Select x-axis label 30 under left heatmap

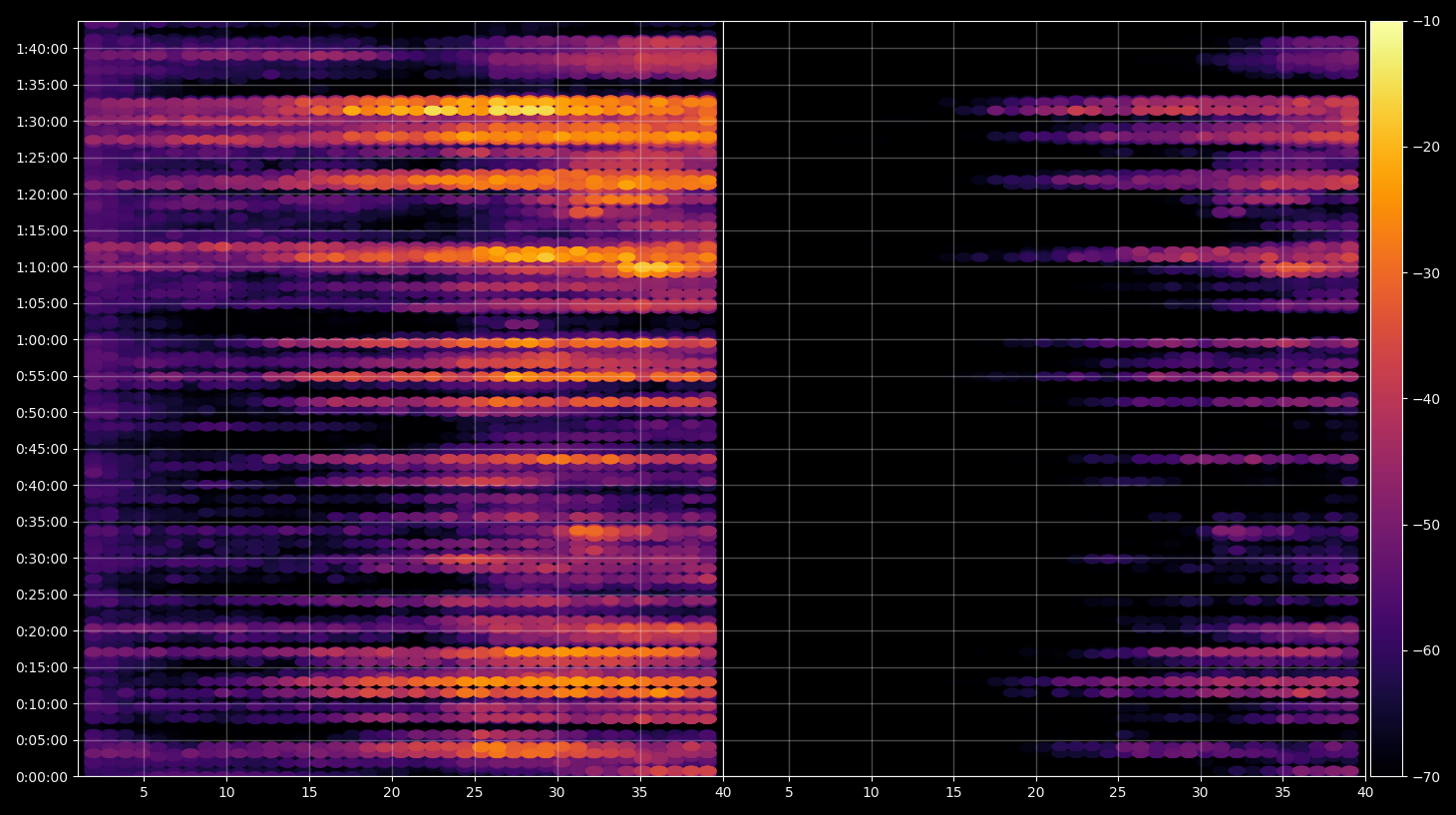click(556, 793)
